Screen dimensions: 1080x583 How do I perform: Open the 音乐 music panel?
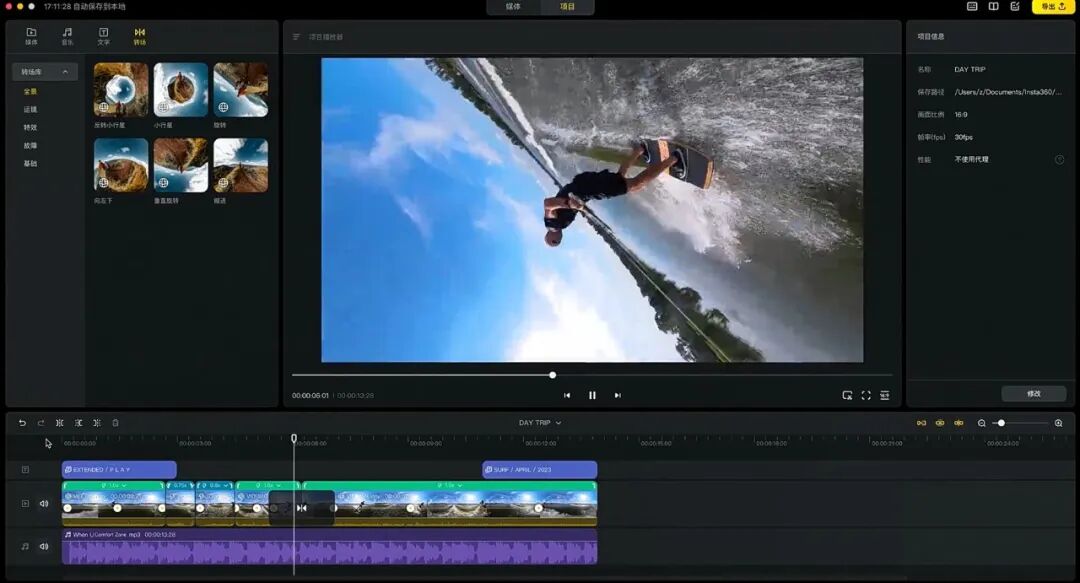tap(67, 36)
